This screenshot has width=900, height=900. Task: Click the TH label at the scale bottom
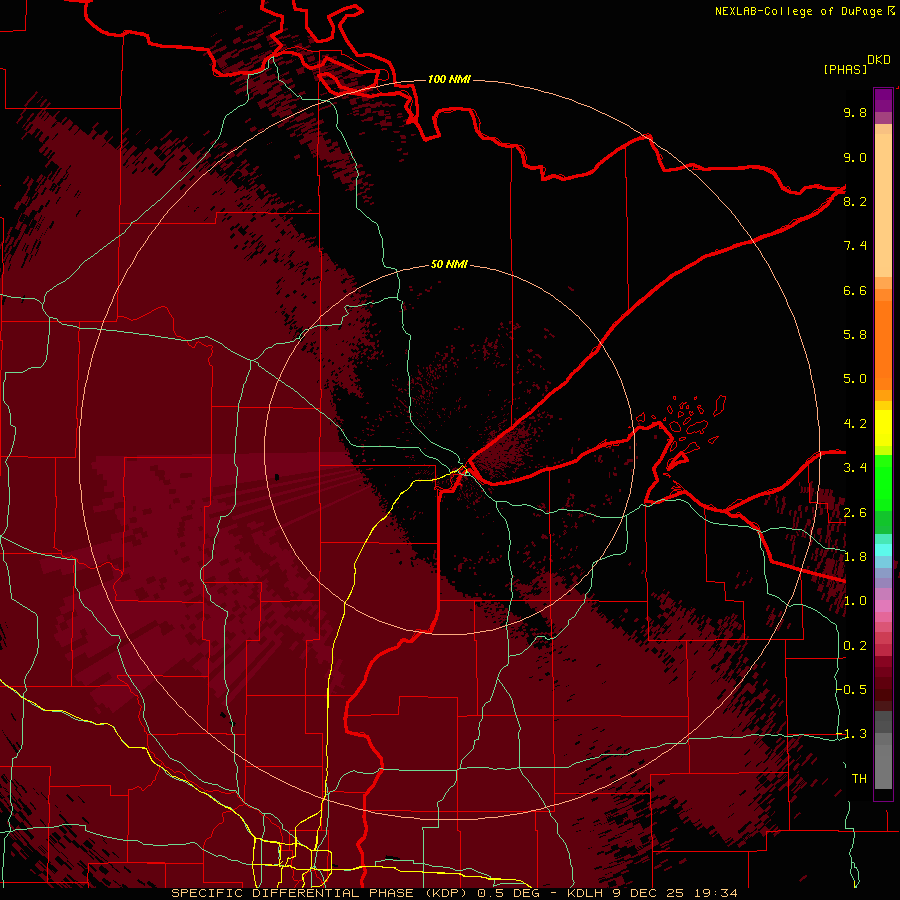coord(859,778)
